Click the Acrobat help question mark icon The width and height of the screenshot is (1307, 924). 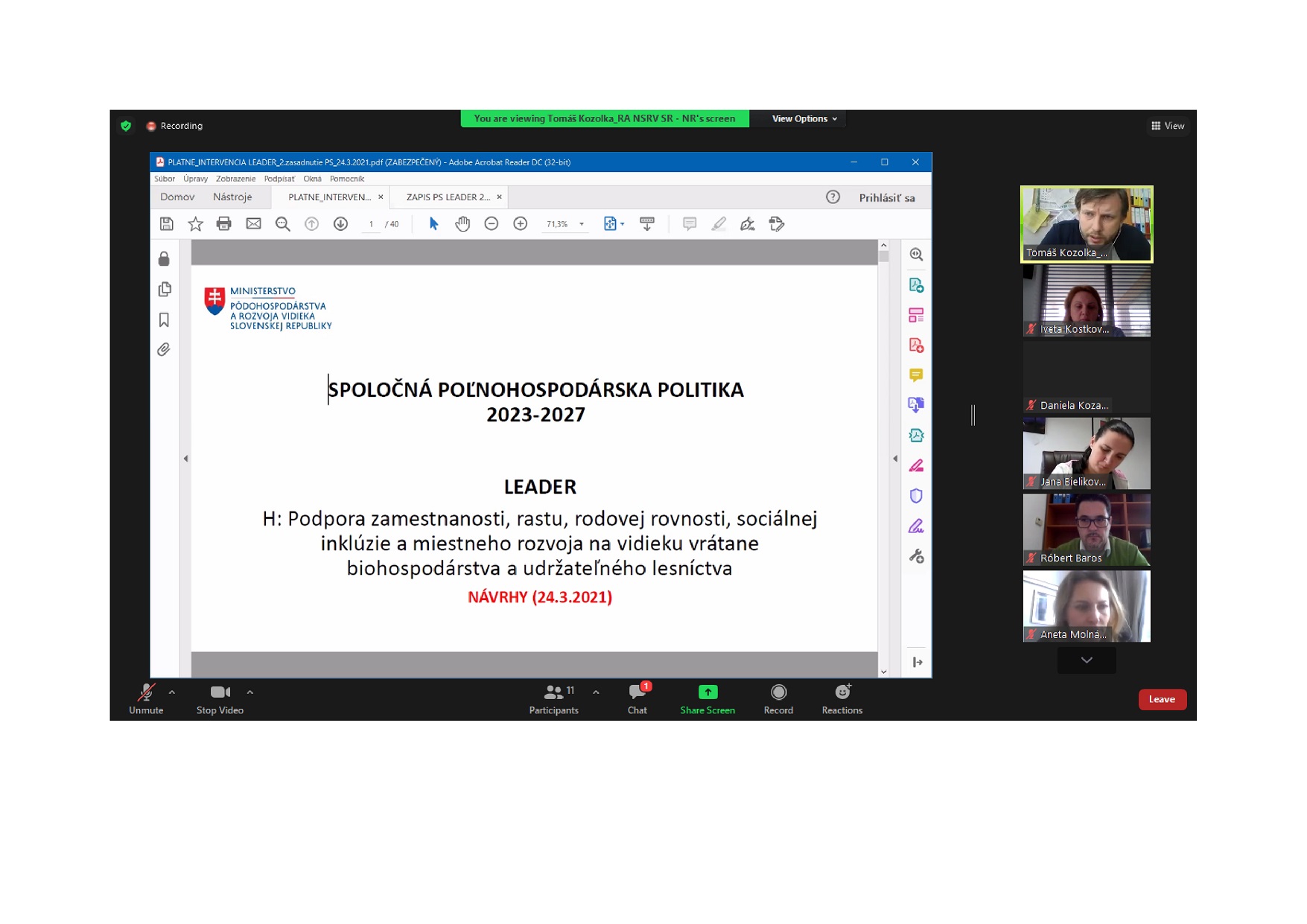833,197
